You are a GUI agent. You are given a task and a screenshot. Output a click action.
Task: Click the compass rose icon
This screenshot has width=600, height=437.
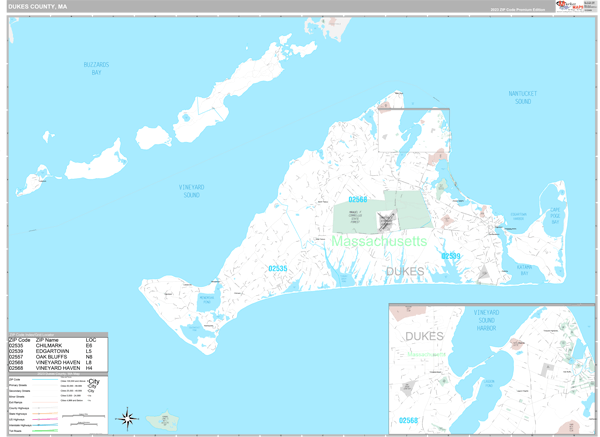[128, 417]
